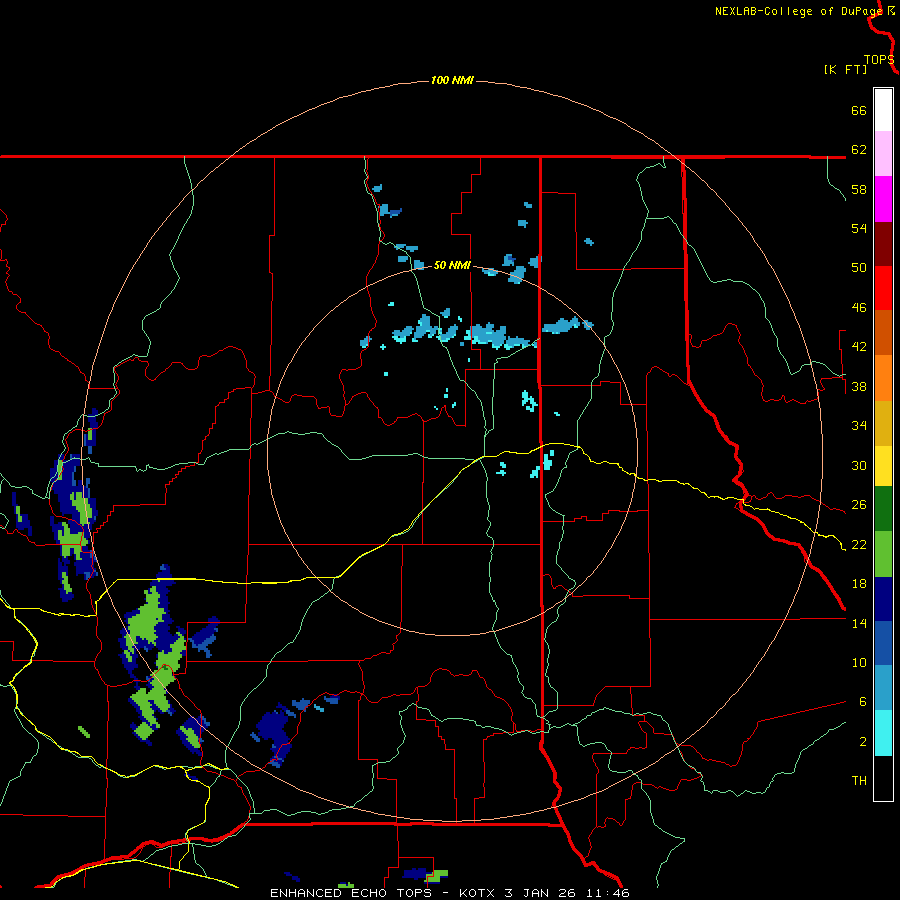Click the legend value "6"
900x900 pixels.
click(x=863, y=702)
